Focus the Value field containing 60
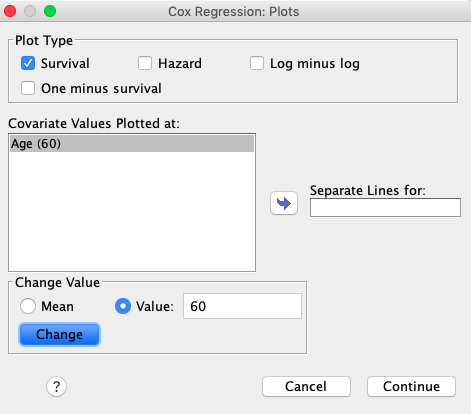This screenshot has width=471, height=414. [x=242, y=306]
